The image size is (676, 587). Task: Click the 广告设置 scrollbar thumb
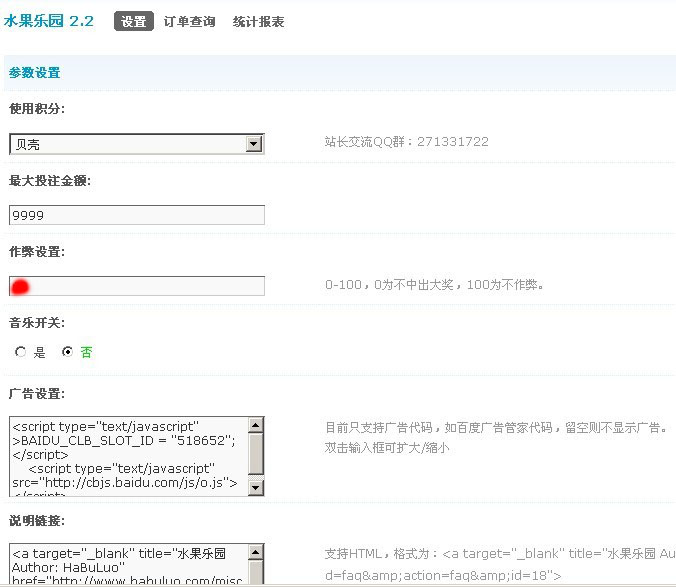(x=256, y=454)
